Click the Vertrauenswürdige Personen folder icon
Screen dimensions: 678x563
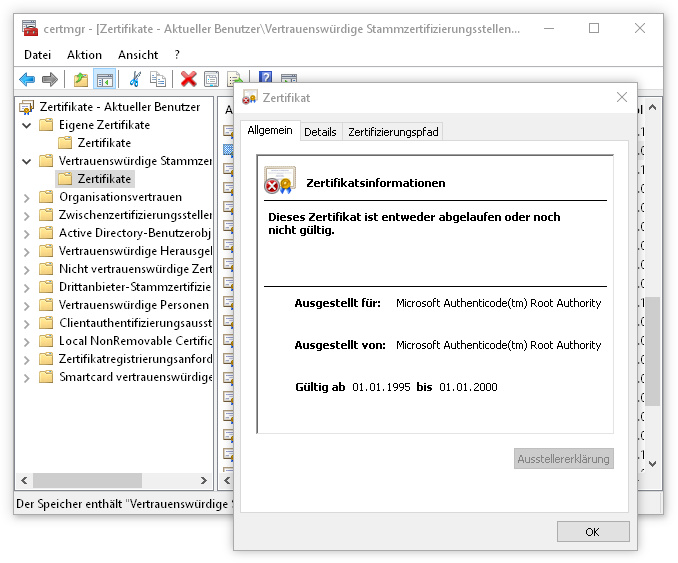pyautogui.click(x=46, y=305)
